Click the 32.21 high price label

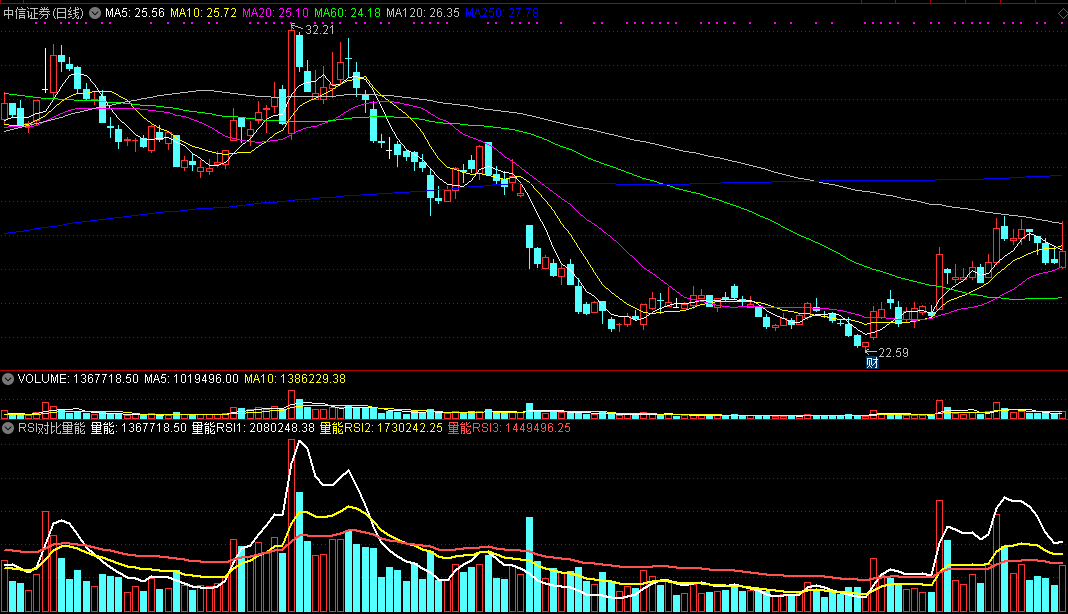coord(320,30)
